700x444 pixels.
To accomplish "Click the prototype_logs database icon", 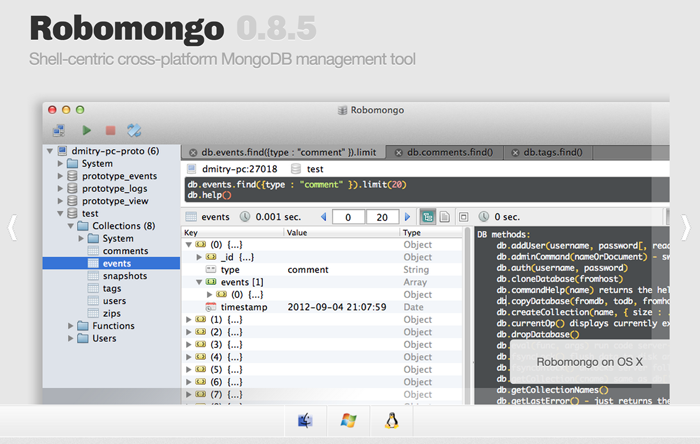I will point(72,188).
